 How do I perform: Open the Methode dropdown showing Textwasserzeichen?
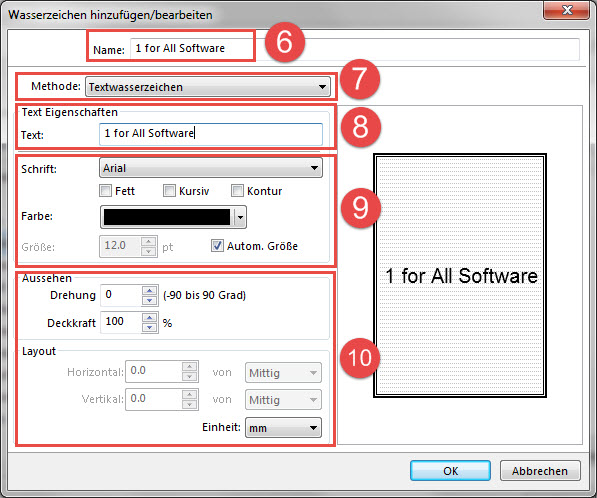coord(208,87)
